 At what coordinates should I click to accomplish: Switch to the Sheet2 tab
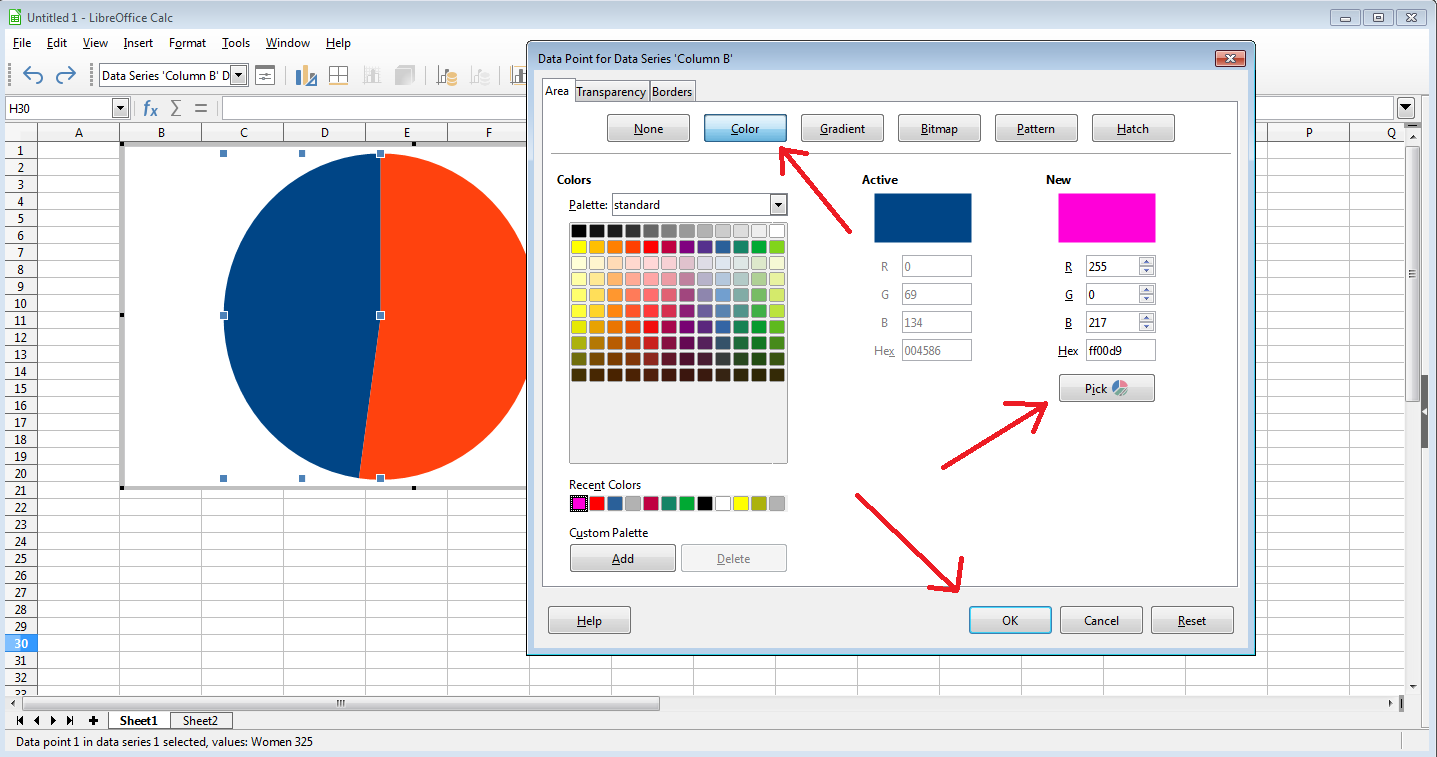(200, 720)
